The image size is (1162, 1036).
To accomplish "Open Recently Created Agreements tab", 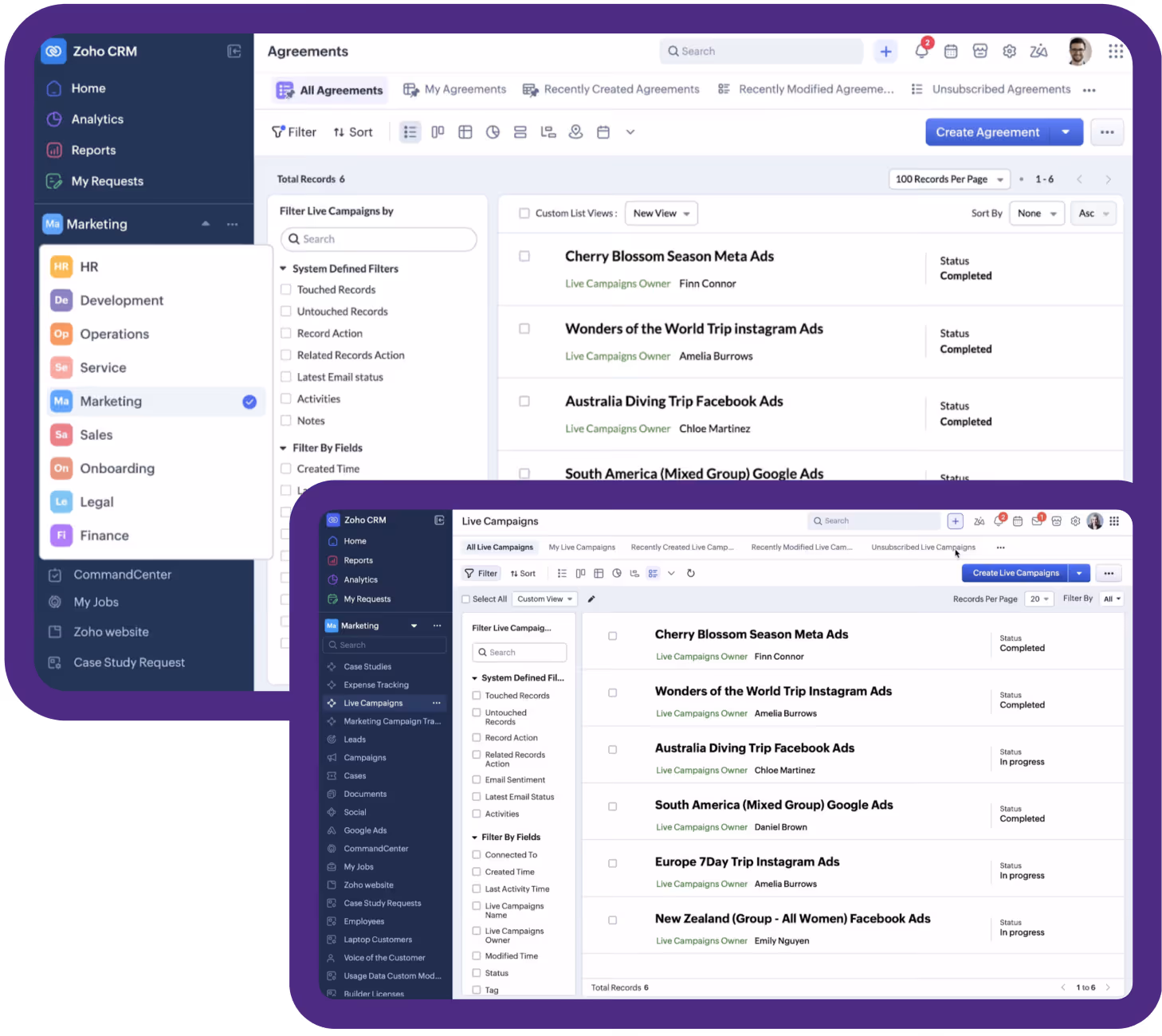I will coord(610,89).
